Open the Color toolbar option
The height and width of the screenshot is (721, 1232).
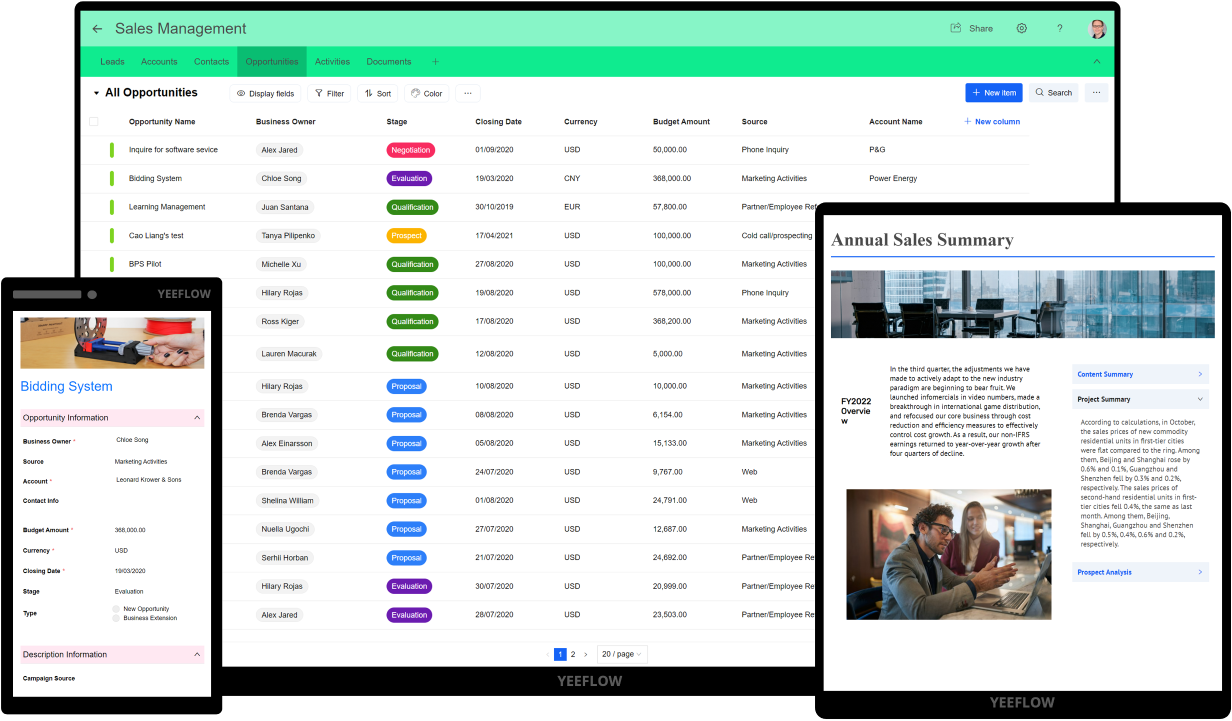pos(426,93)
